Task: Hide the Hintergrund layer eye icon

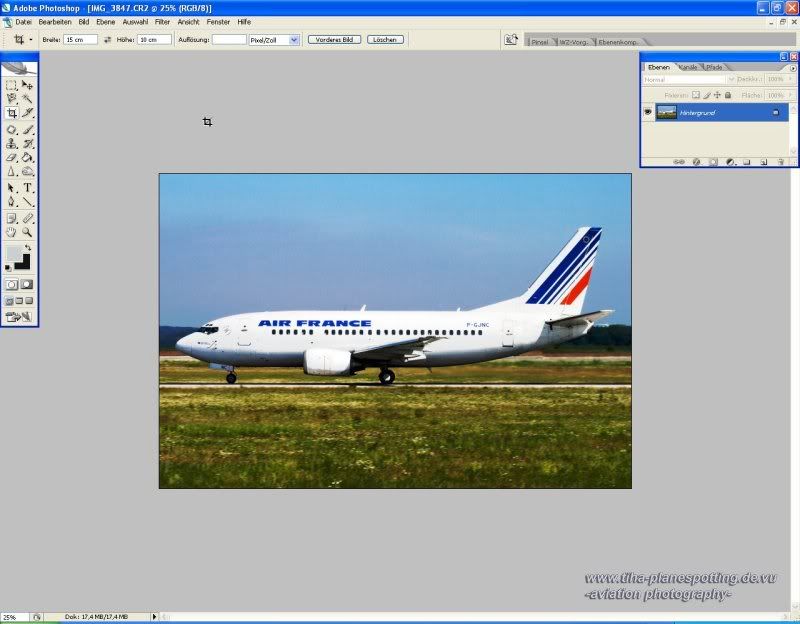Action: click(648, 112)
